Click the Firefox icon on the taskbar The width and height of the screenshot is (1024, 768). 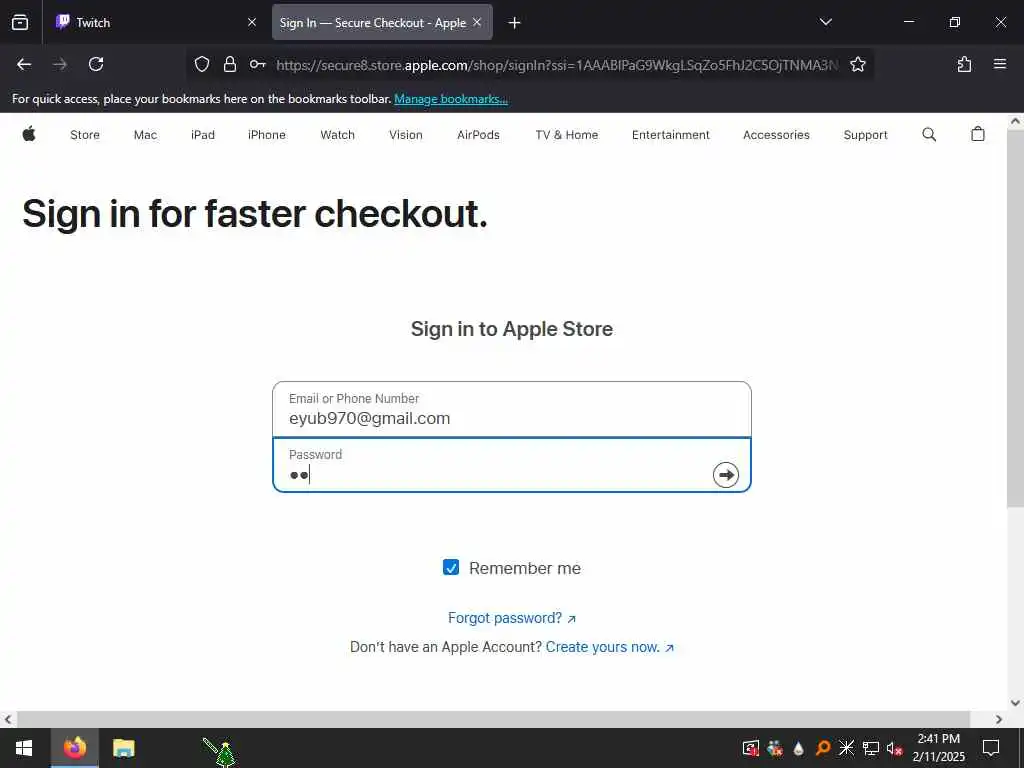click(x=74, y=748)
